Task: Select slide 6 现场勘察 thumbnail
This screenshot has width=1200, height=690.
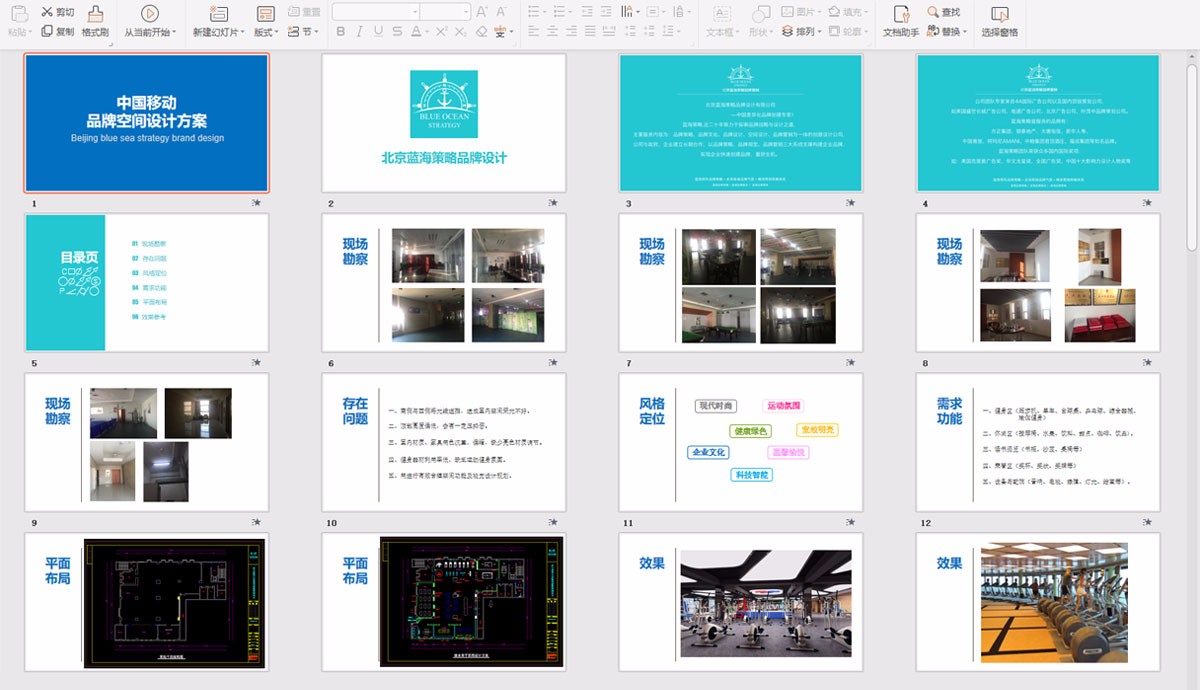Action: [x=444, y=283]
